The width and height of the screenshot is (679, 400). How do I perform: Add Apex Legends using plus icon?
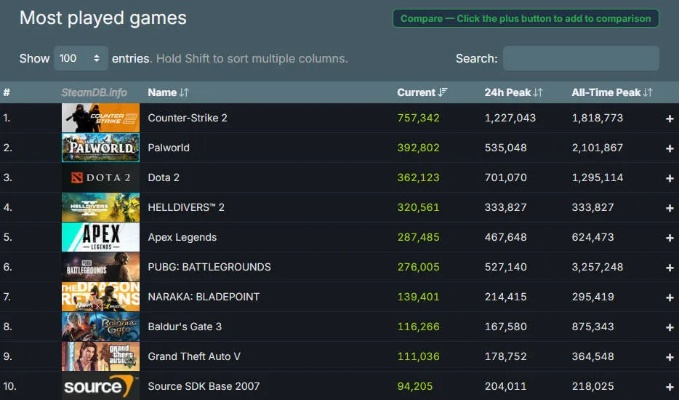670,238
